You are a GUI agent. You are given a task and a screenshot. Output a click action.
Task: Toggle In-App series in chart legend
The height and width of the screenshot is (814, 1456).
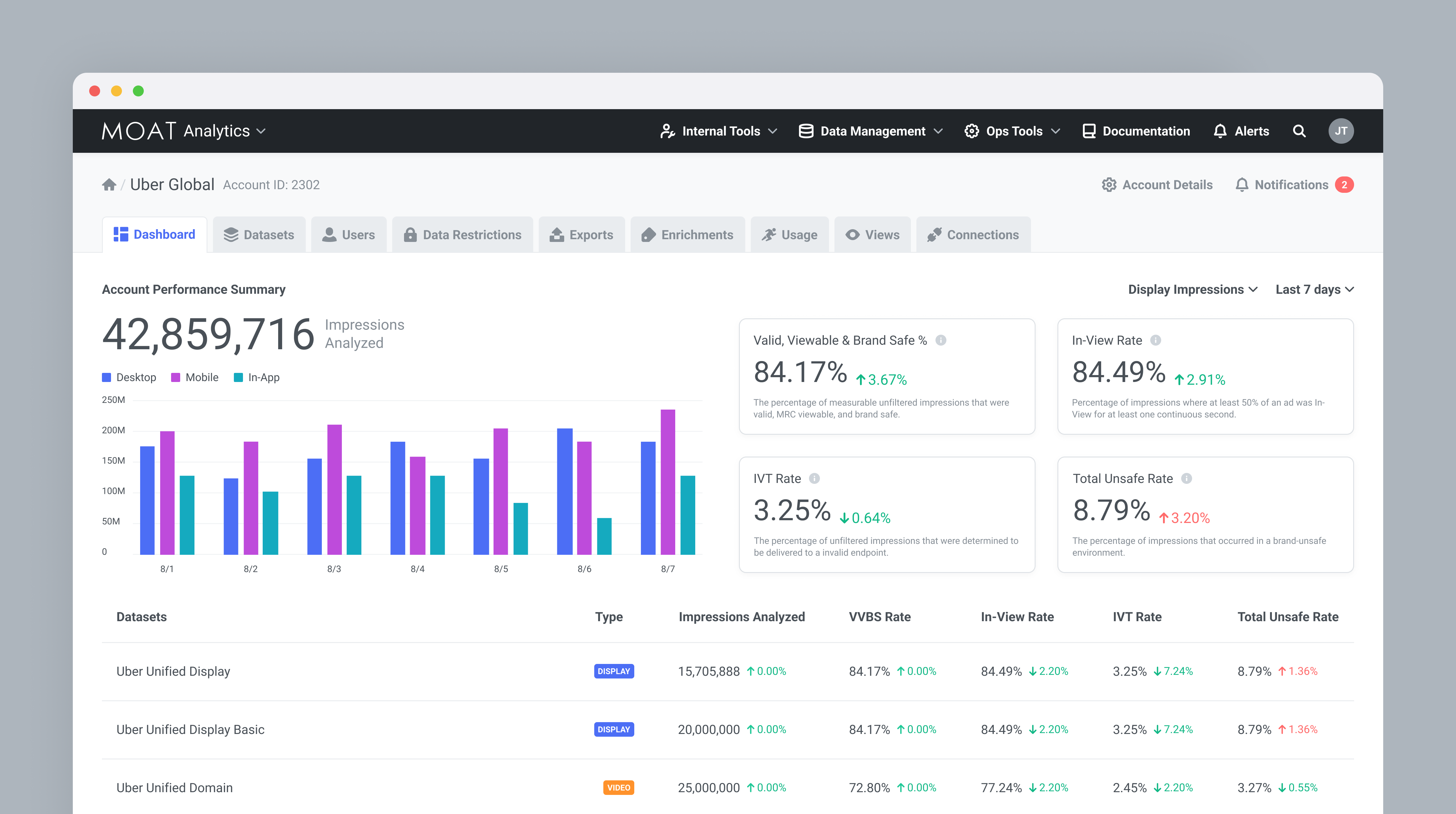(257, 377)
